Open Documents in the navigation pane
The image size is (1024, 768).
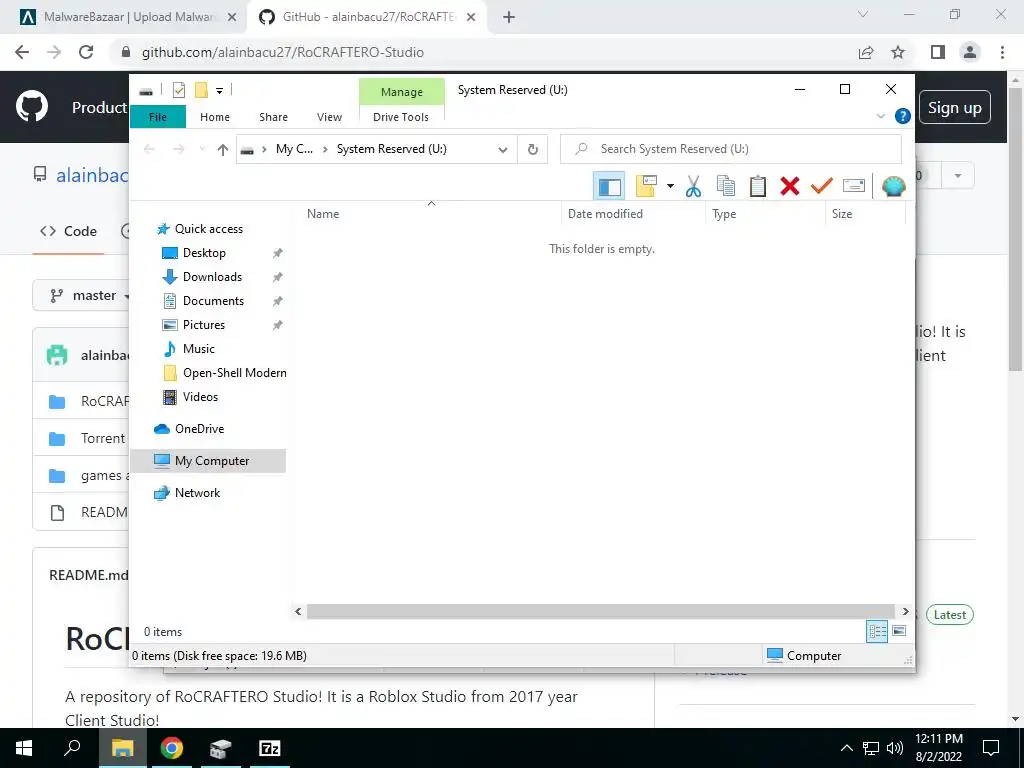213,301
